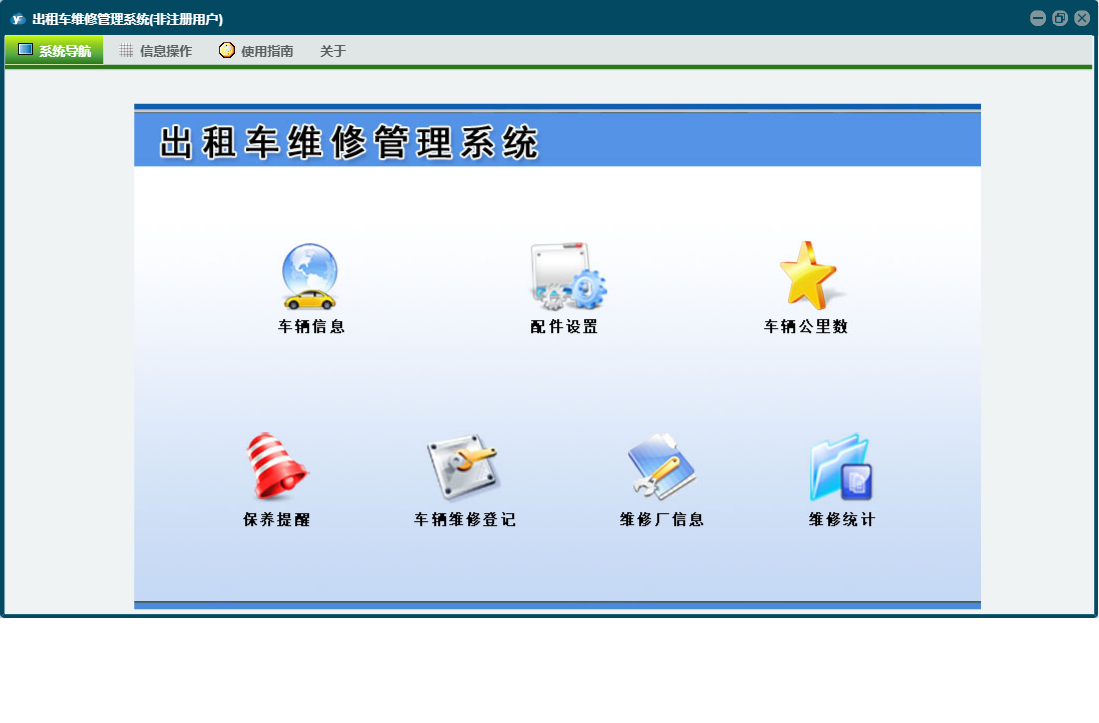The width and height of the screenshot is (1099, 723).
Task: Click the 维修厂信息 text label
Action: (662, 519)
